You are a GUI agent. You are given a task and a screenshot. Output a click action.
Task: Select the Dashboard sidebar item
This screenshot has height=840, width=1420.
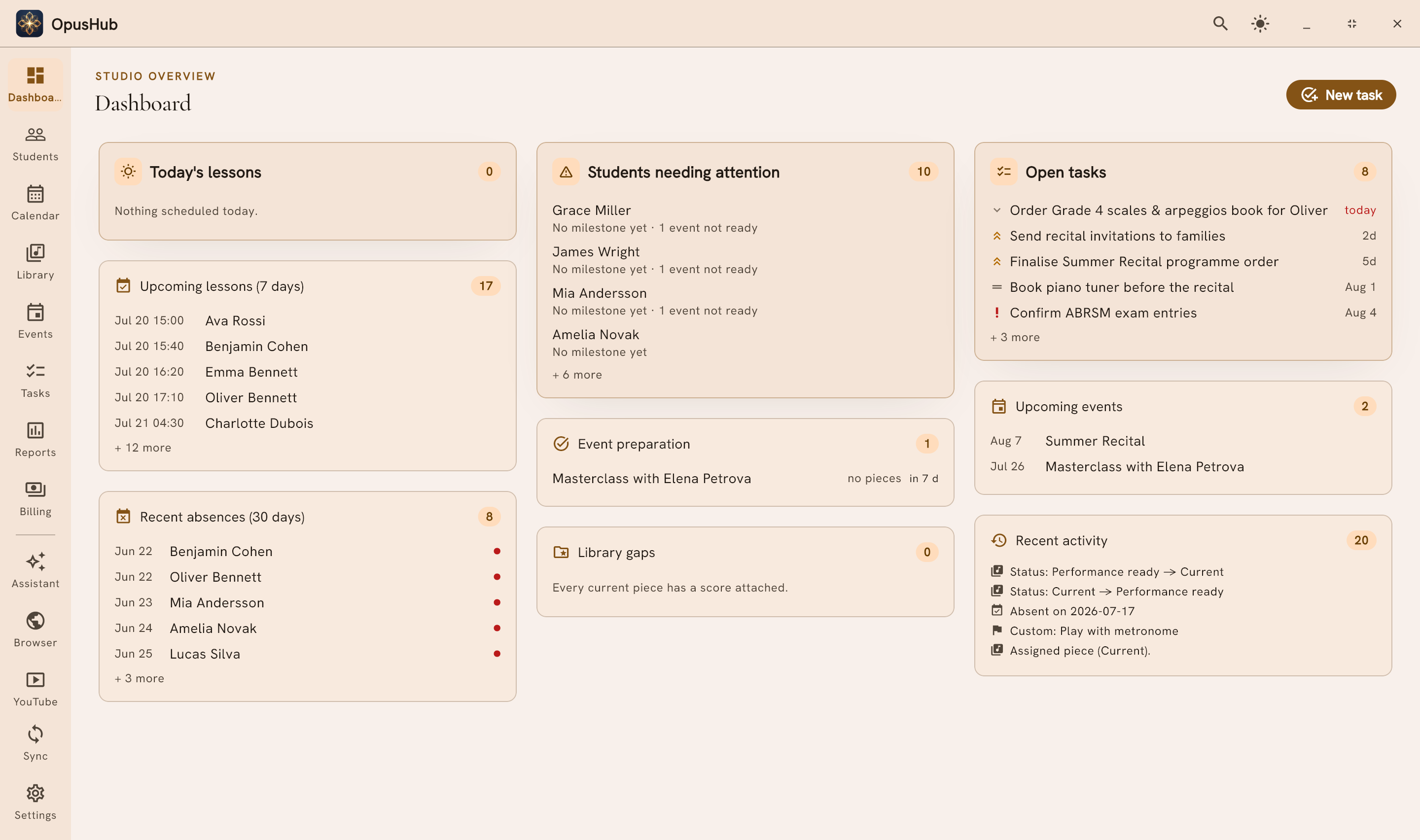[35, 85]
